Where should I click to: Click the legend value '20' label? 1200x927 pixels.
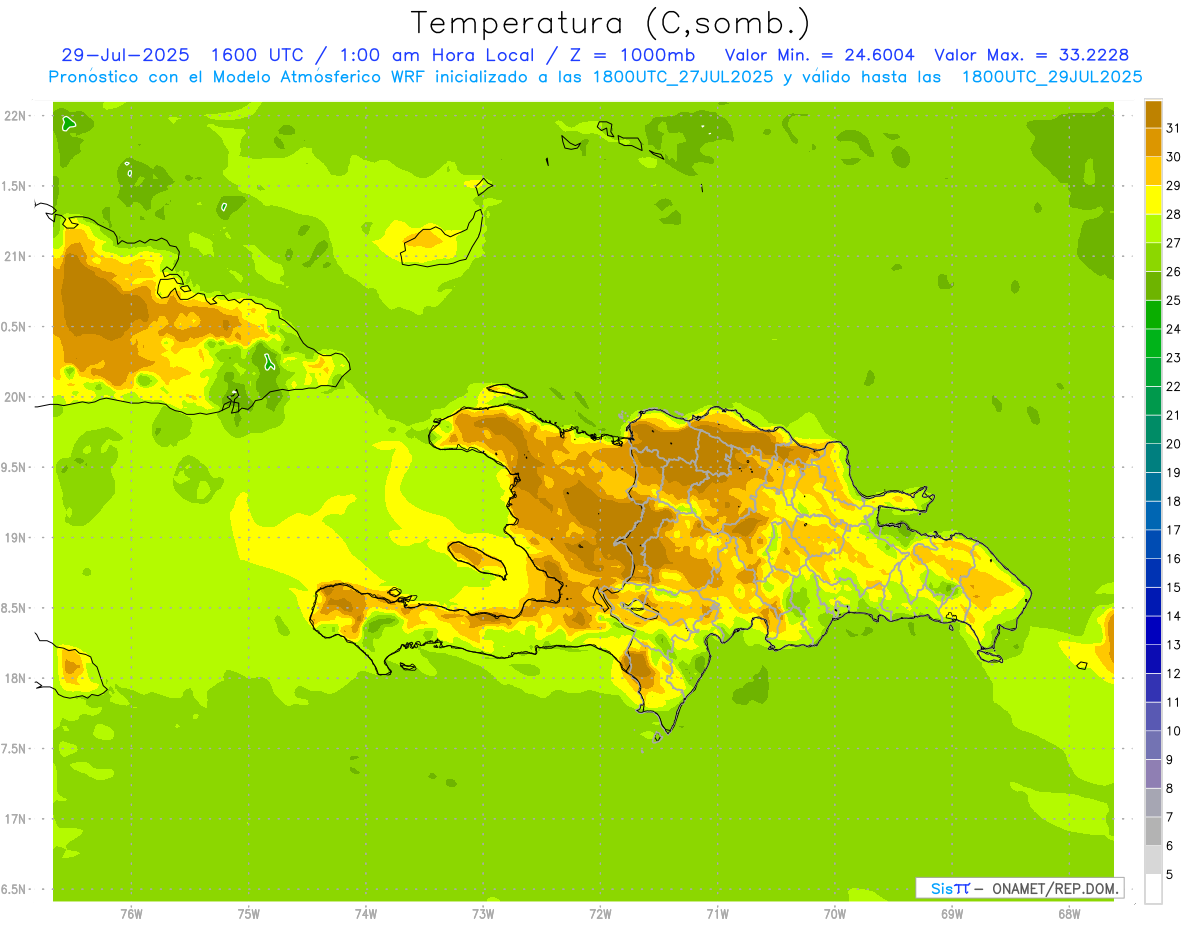pos(1173,444)
